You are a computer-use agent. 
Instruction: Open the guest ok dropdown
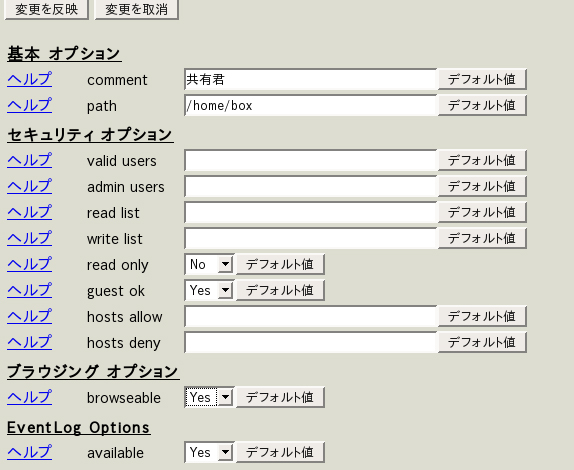209,291
